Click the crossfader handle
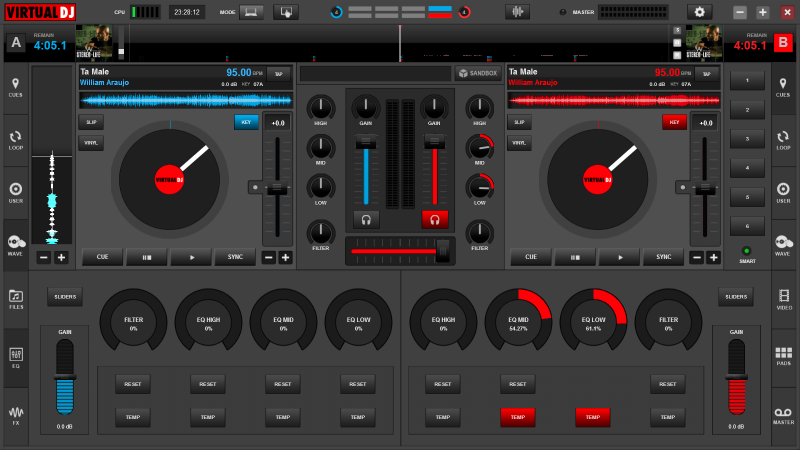The image size is (800, 450). 441,251
